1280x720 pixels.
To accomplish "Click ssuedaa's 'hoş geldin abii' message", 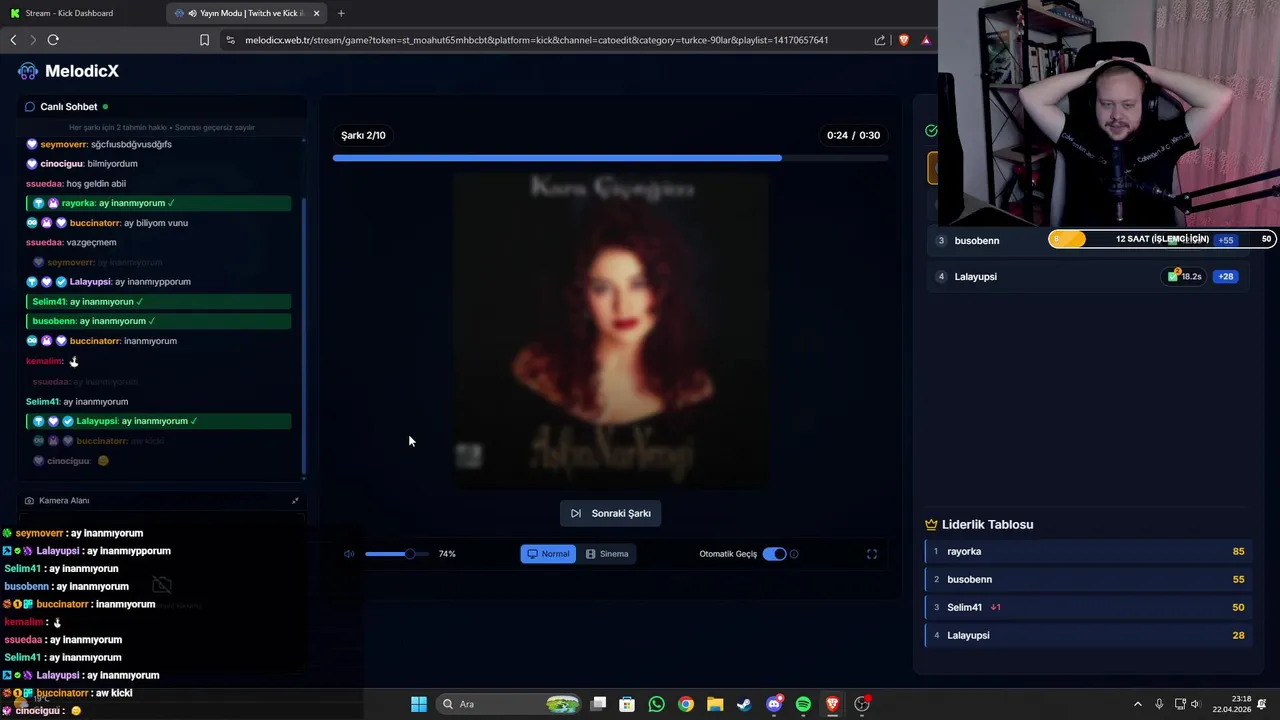I will pos(76,184).
